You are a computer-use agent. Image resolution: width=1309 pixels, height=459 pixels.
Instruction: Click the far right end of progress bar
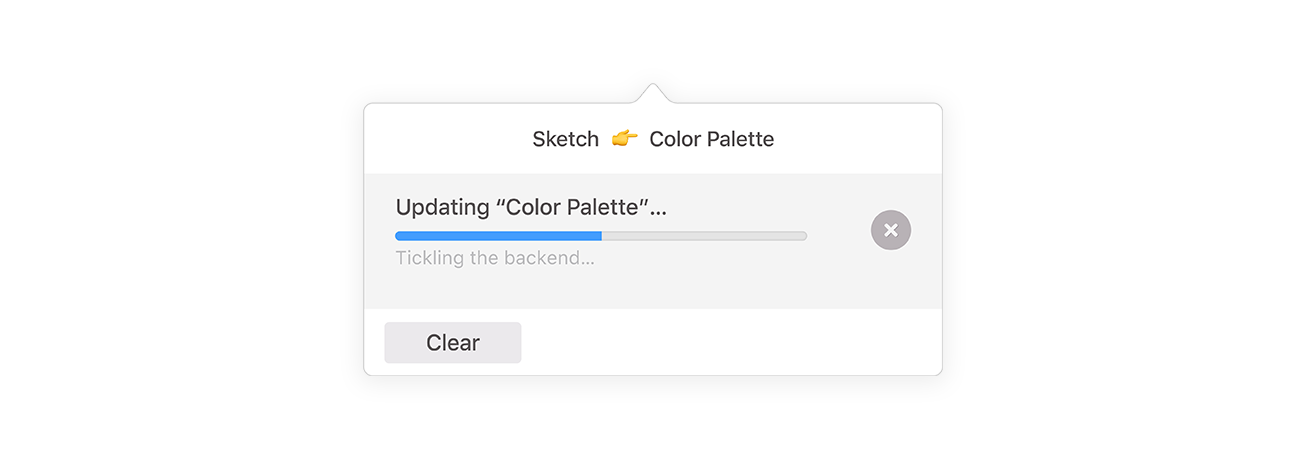[803, 236]
